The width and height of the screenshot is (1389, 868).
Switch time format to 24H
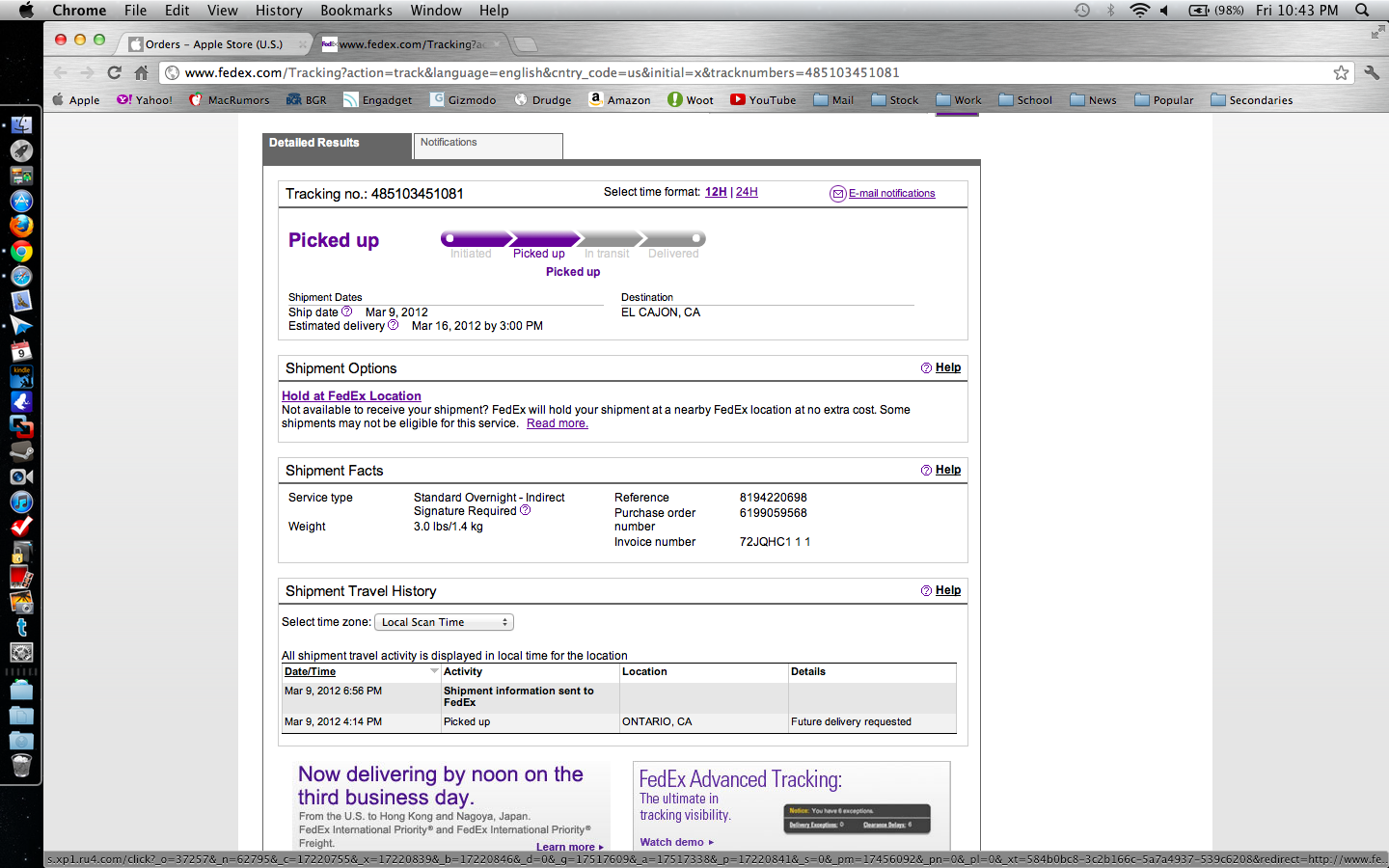(x=747, y=192)
